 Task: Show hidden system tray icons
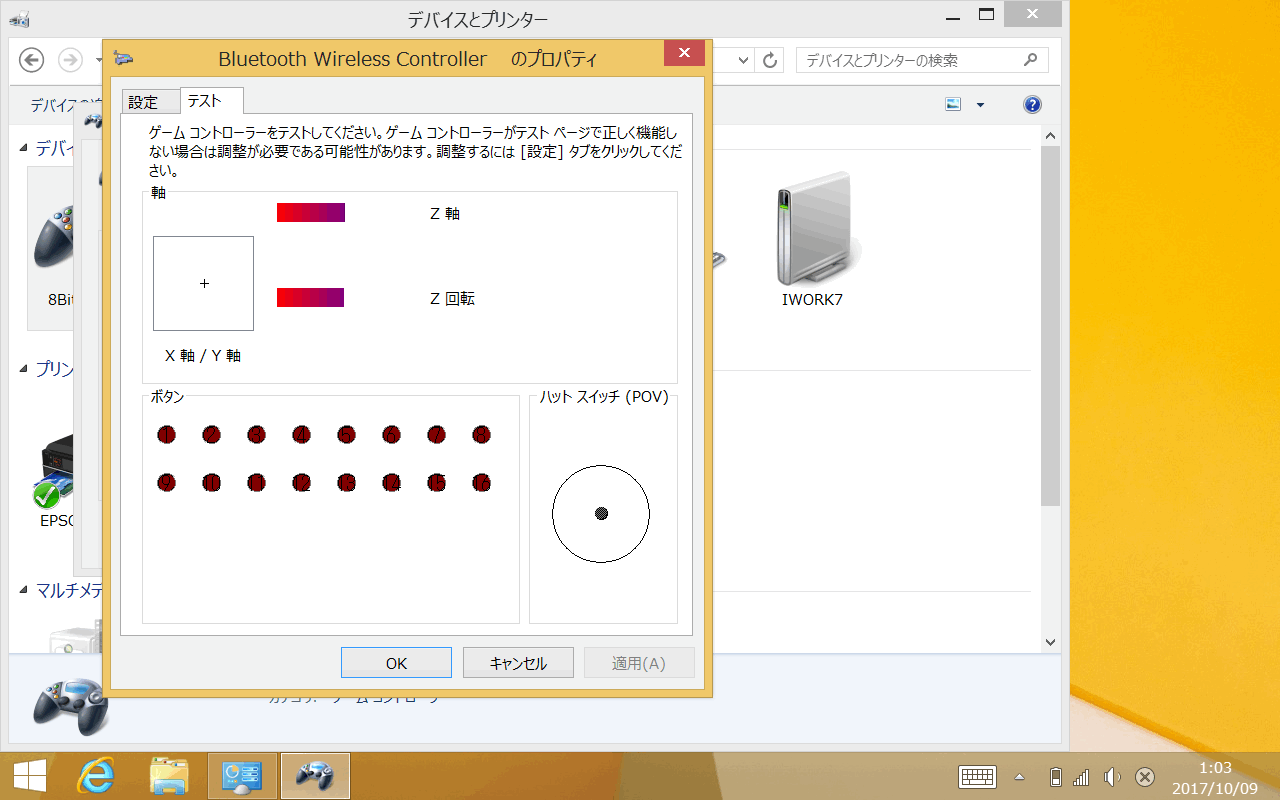[1019, 777]
